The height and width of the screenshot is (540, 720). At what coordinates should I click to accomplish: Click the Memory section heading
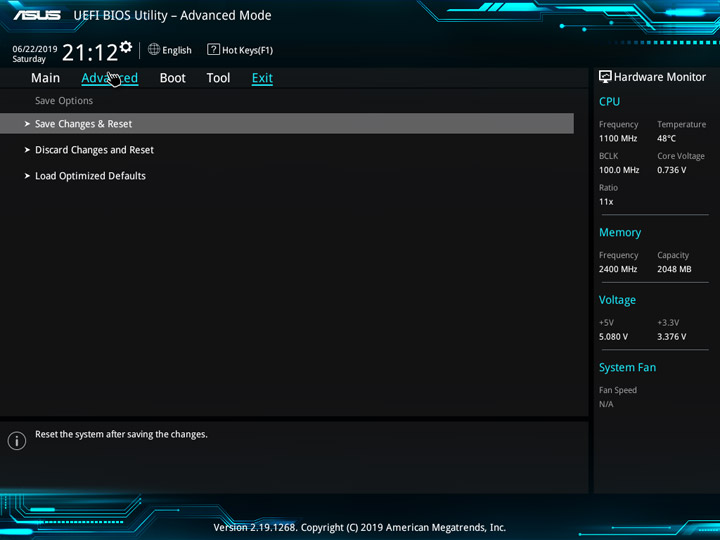point(620,233)
